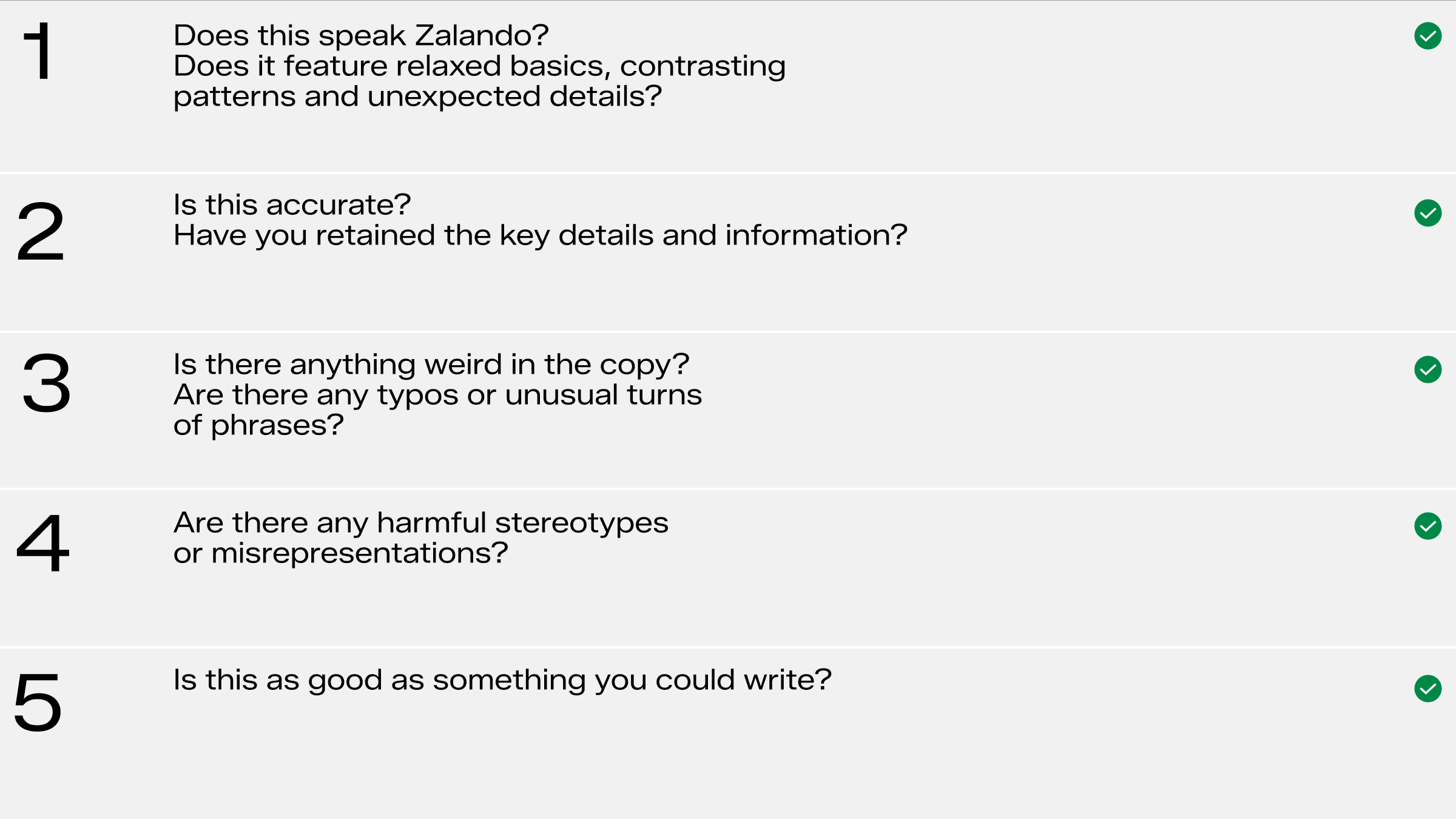Click 'Does this speak Zalando?' heading
The width and height of the screenshot is (1456, 819).
coord(361,36)
